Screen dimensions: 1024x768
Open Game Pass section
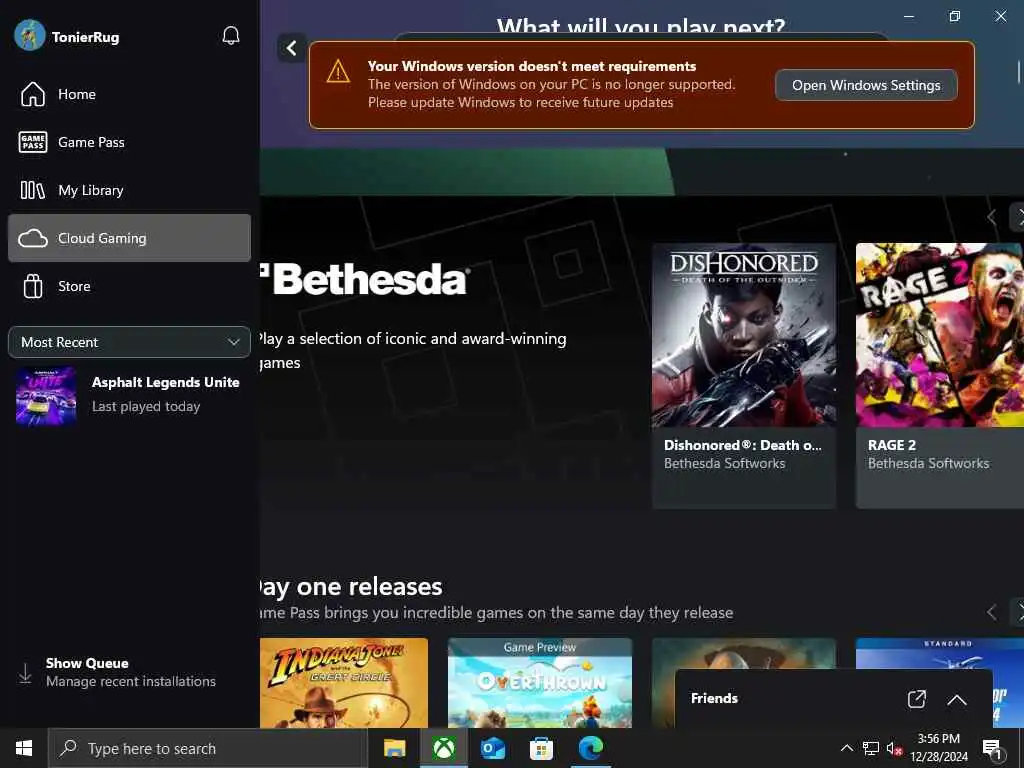[129, 142]
